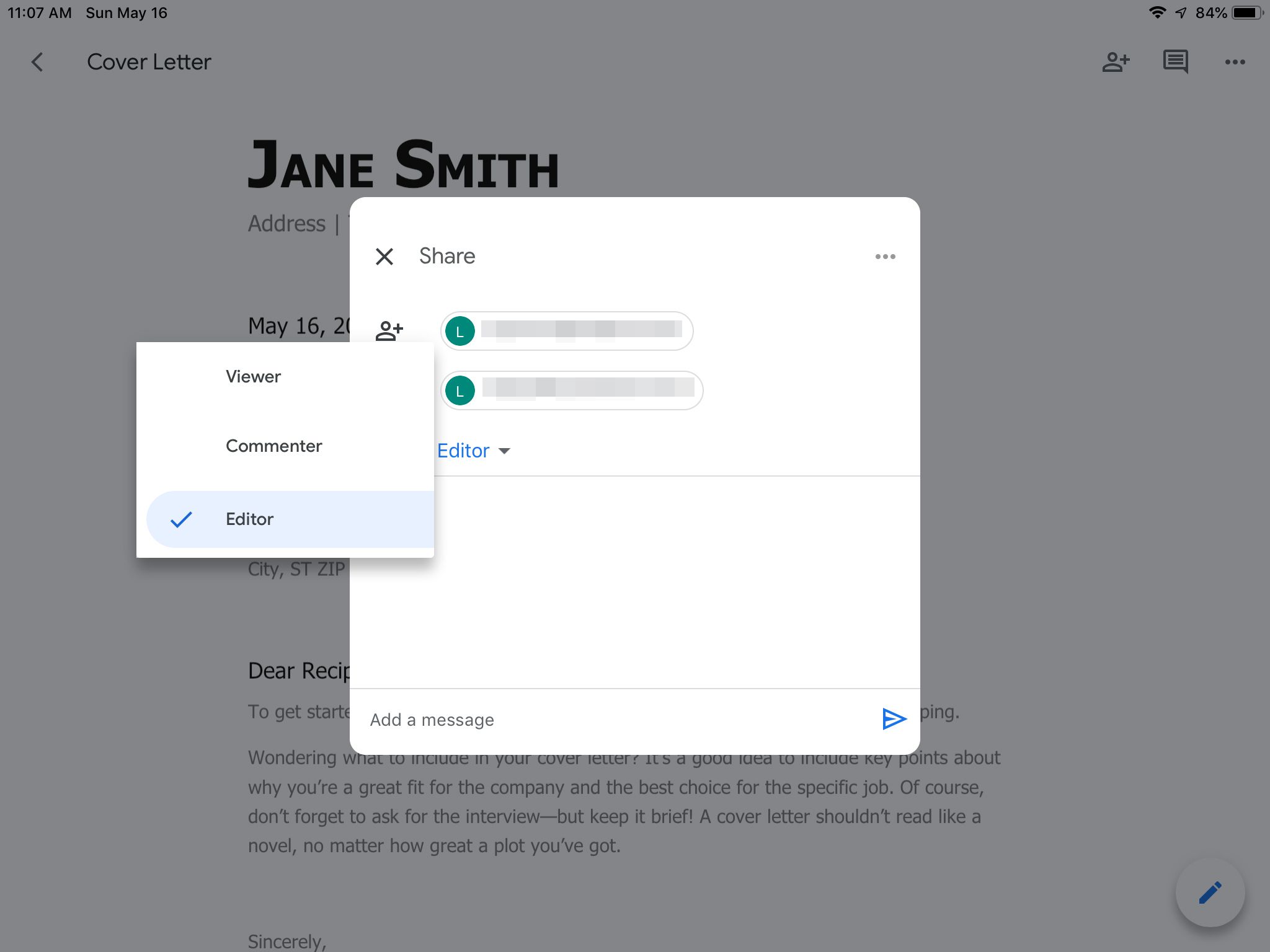Open share people icon in top bar
This screenshot has height=952, width=1270.
coord(1116,62)
